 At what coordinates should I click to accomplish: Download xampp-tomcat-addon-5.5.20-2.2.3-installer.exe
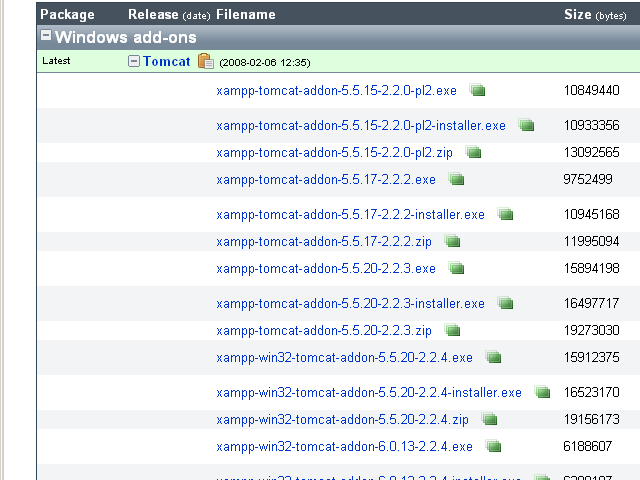[350, 304]
